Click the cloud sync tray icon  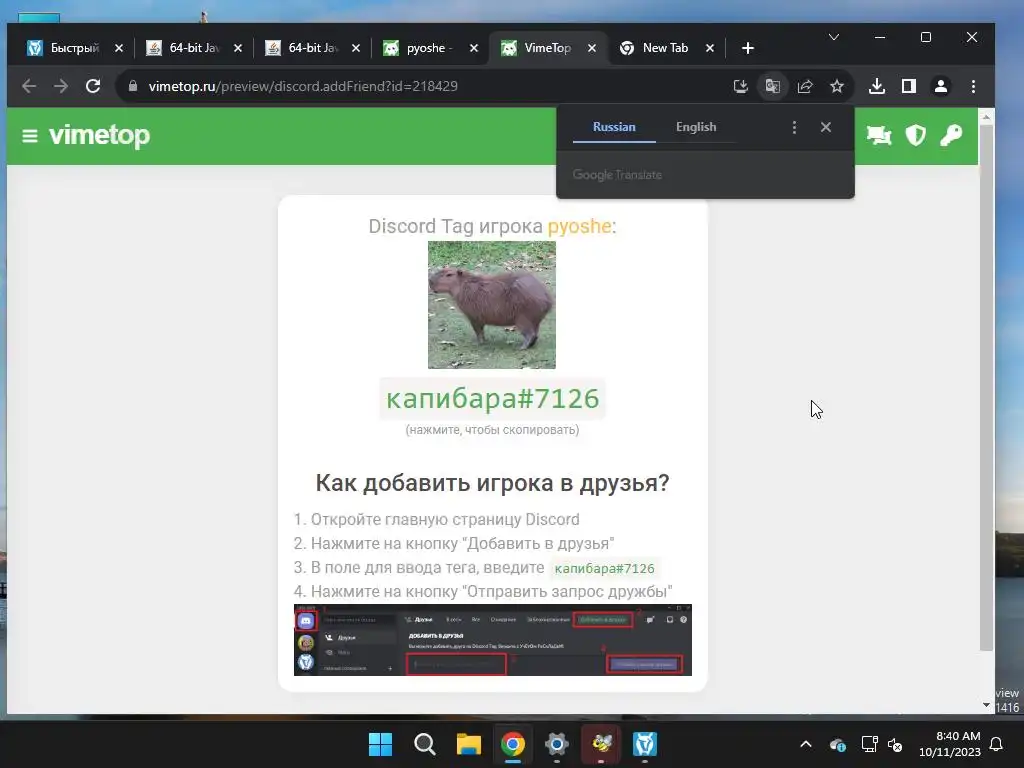coord(838,744)
